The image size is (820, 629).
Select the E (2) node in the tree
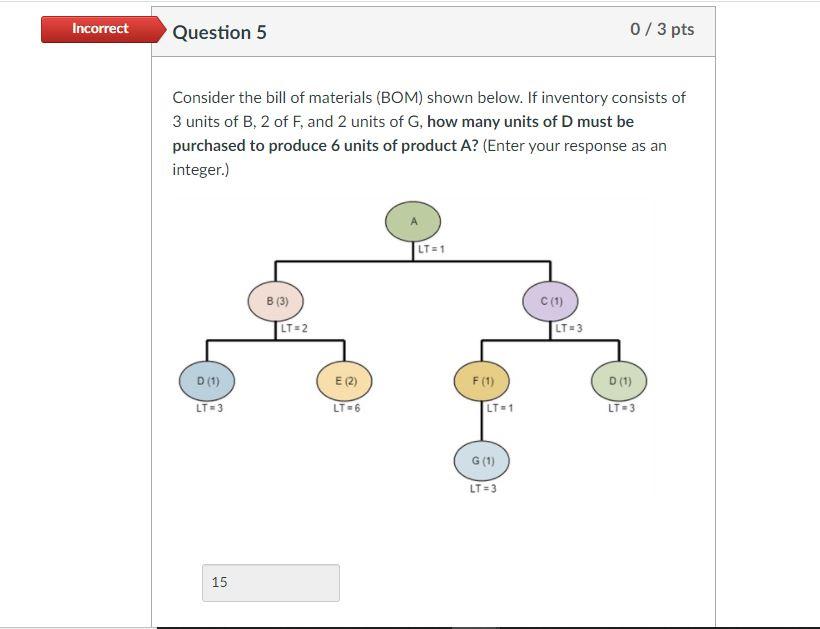pyautogui.click(x=346, y=381)
